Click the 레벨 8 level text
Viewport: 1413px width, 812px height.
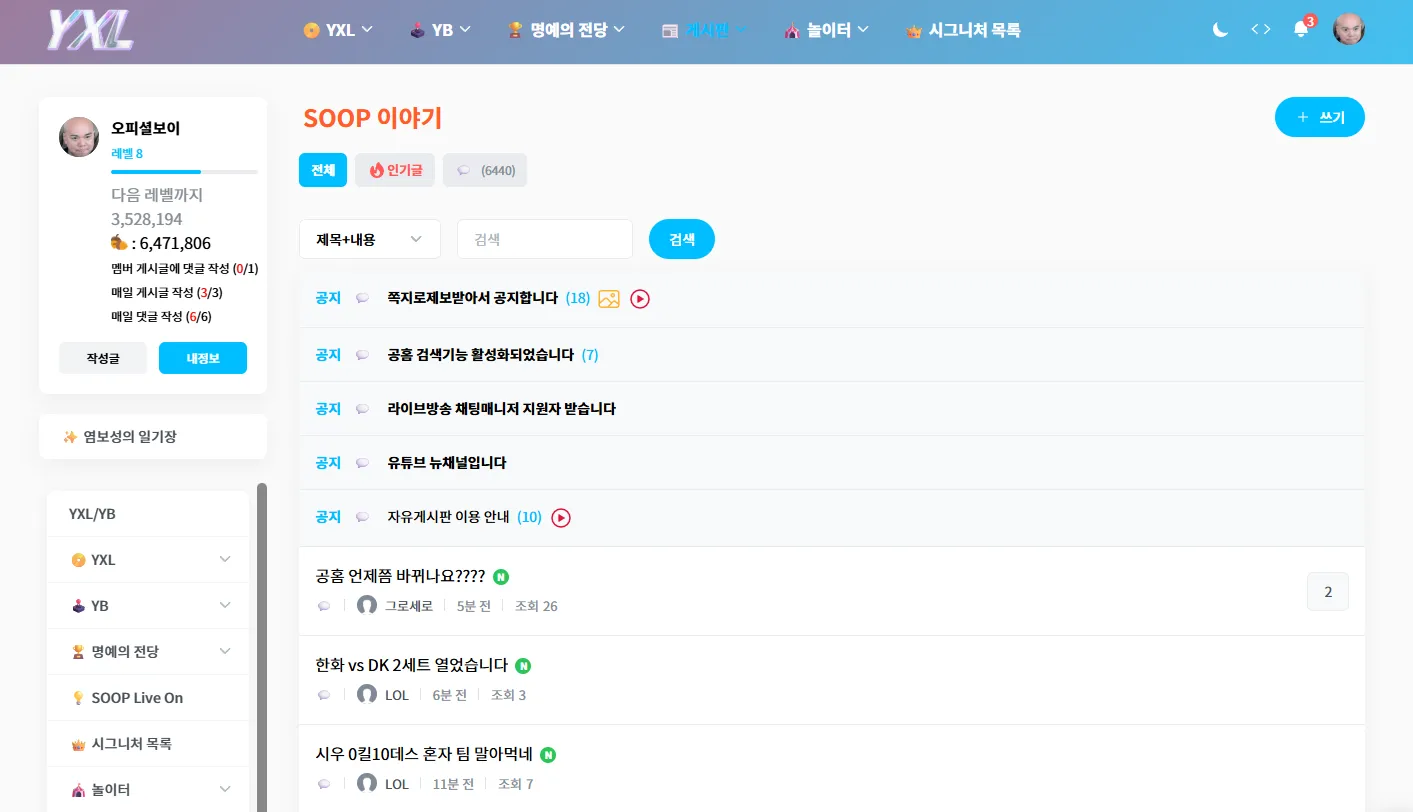pos(127,154)
